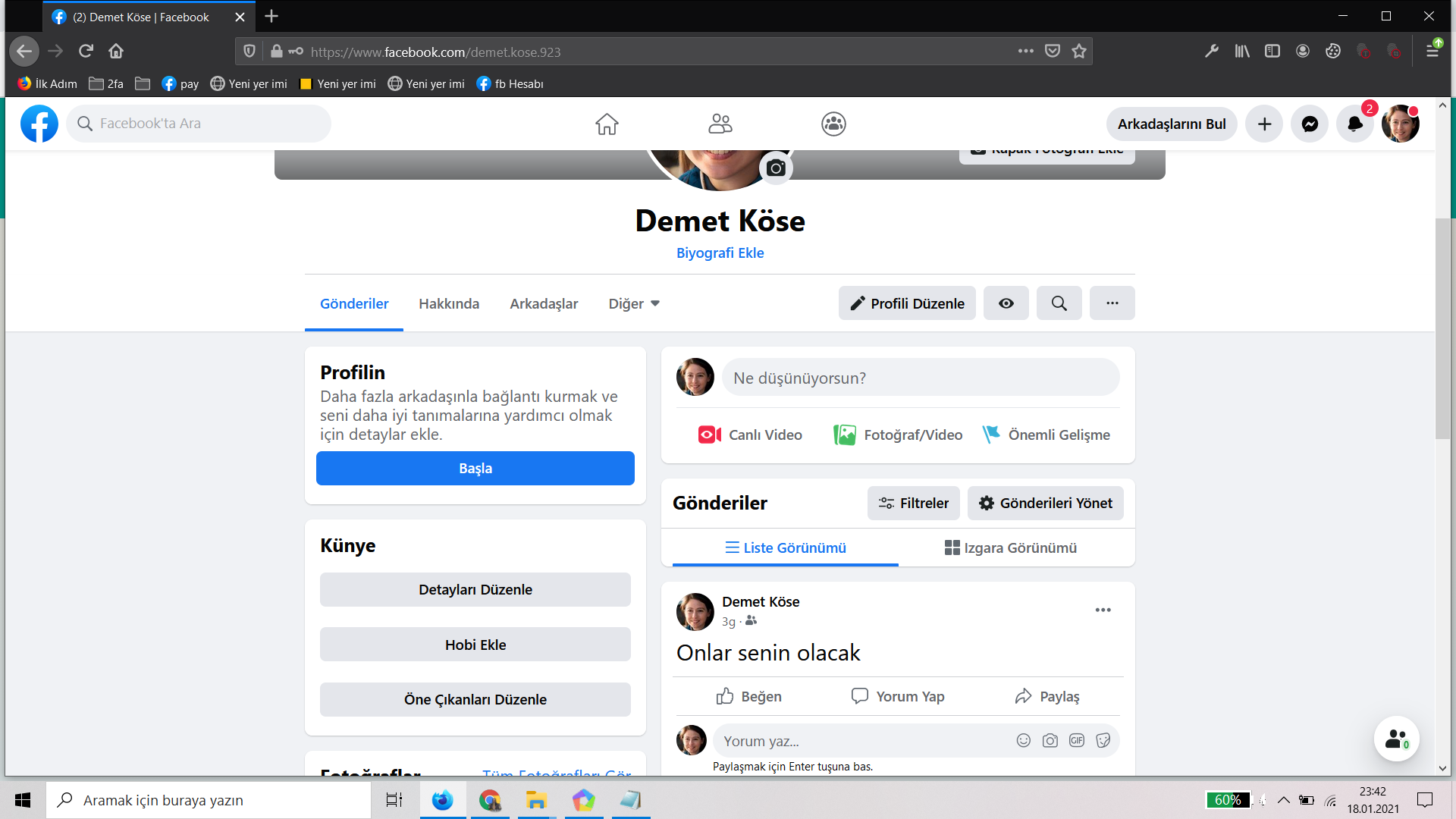The width and height of the screenshot is (1456, 819).
Task: Open the Groups icon in top navigation
Action: tap(833, 124)
